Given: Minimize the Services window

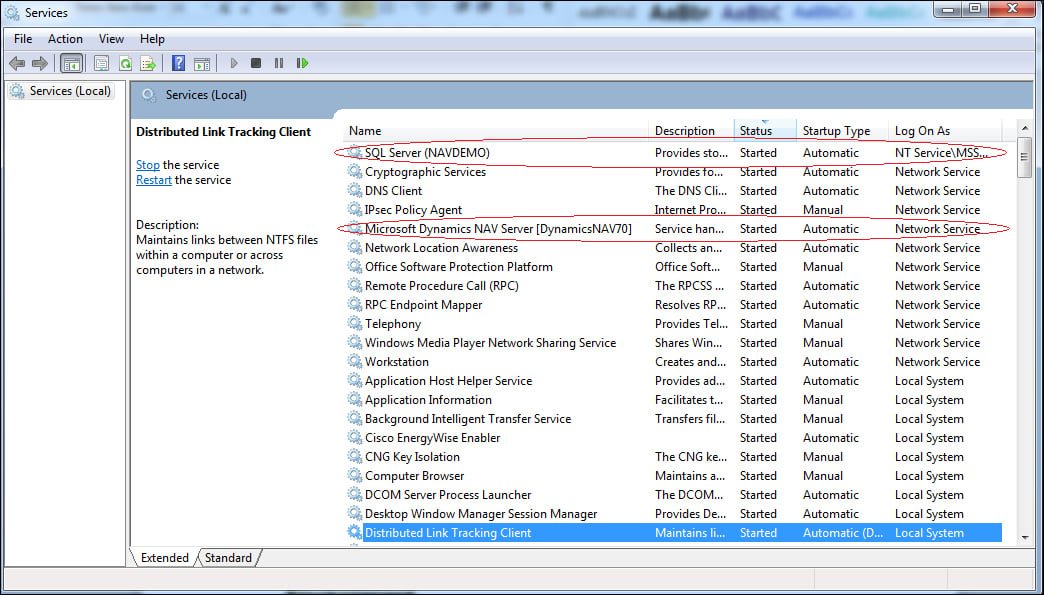Looking at the screenshot, I should click(x=949, y=9).
